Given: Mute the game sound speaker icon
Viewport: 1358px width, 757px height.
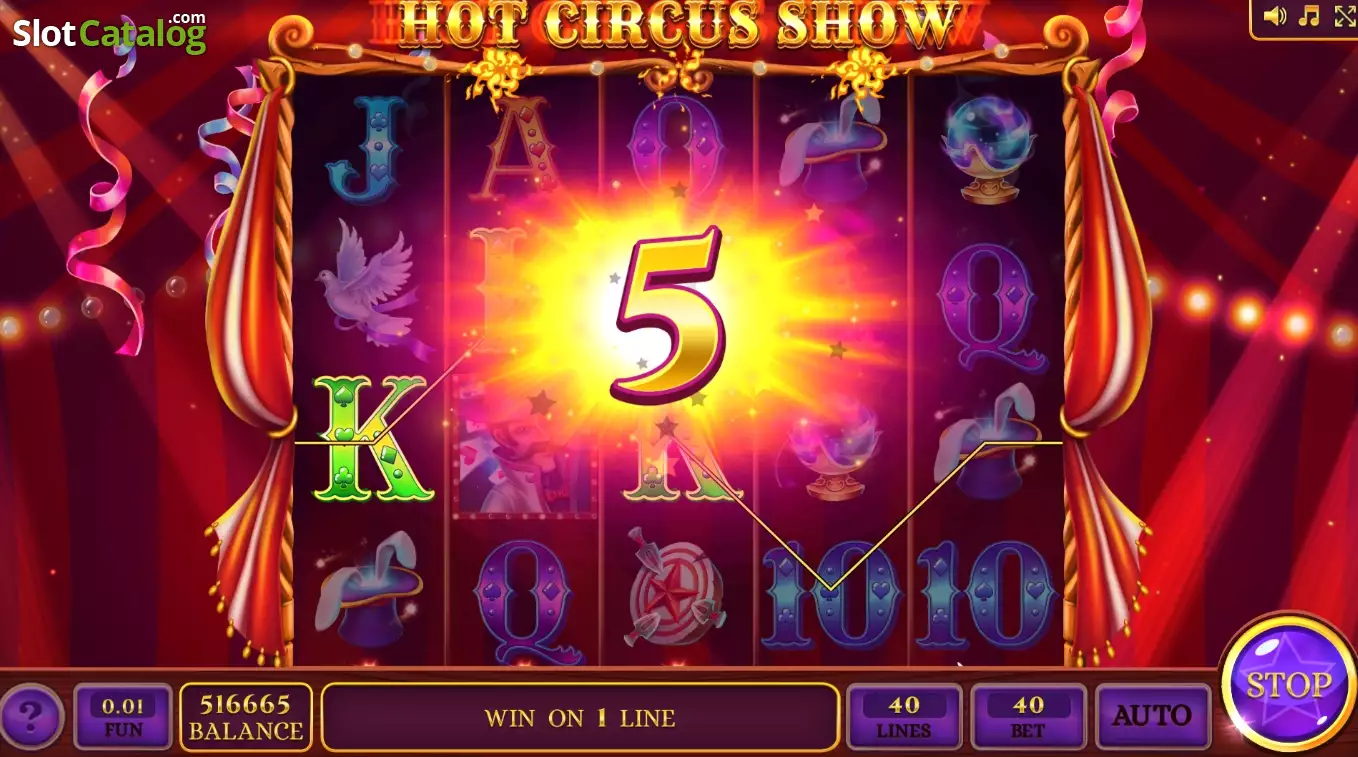Looking at the screenshot, I should click(1274, 16).
